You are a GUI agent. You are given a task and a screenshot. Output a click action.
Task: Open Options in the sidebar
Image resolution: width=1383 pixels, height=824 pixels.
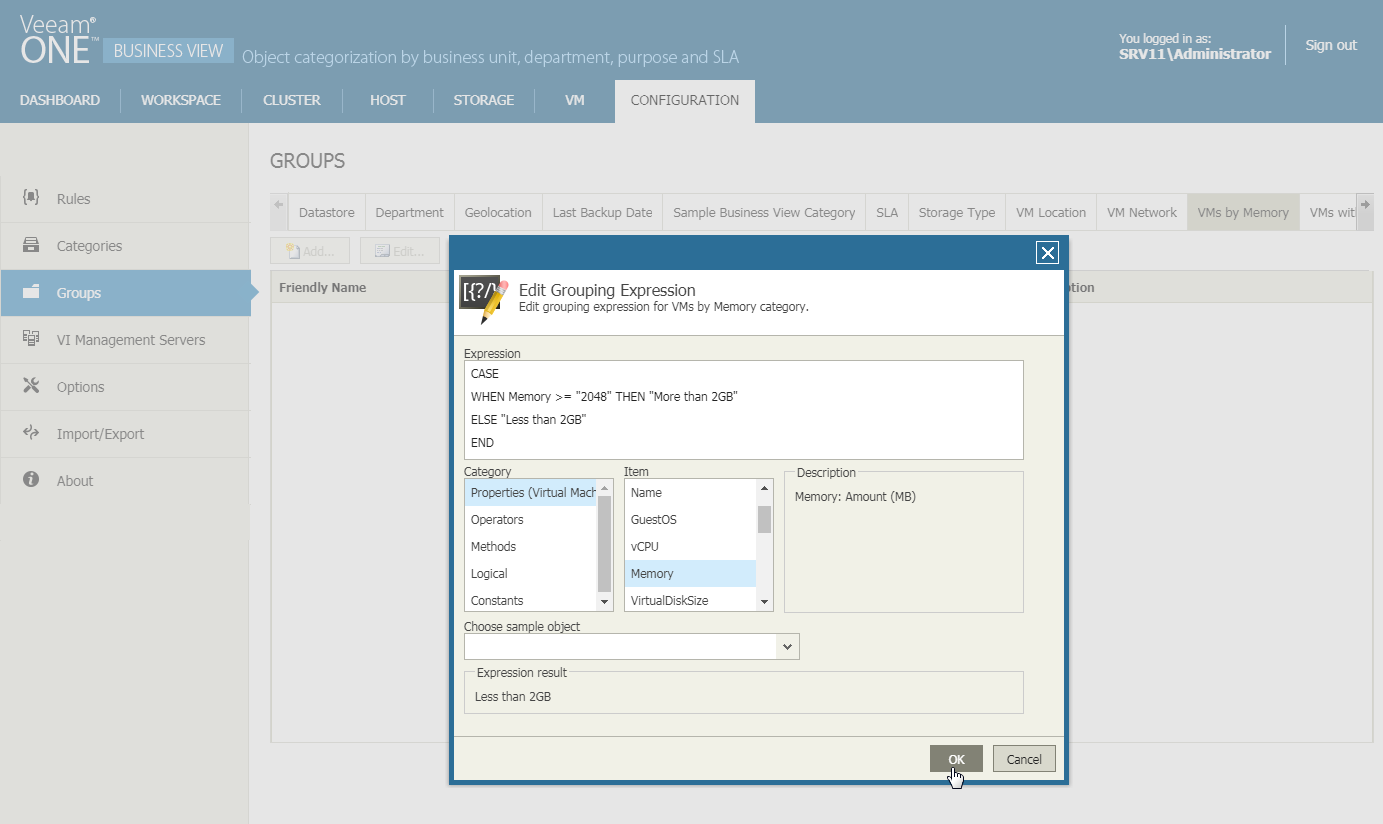tap(124, 387)
